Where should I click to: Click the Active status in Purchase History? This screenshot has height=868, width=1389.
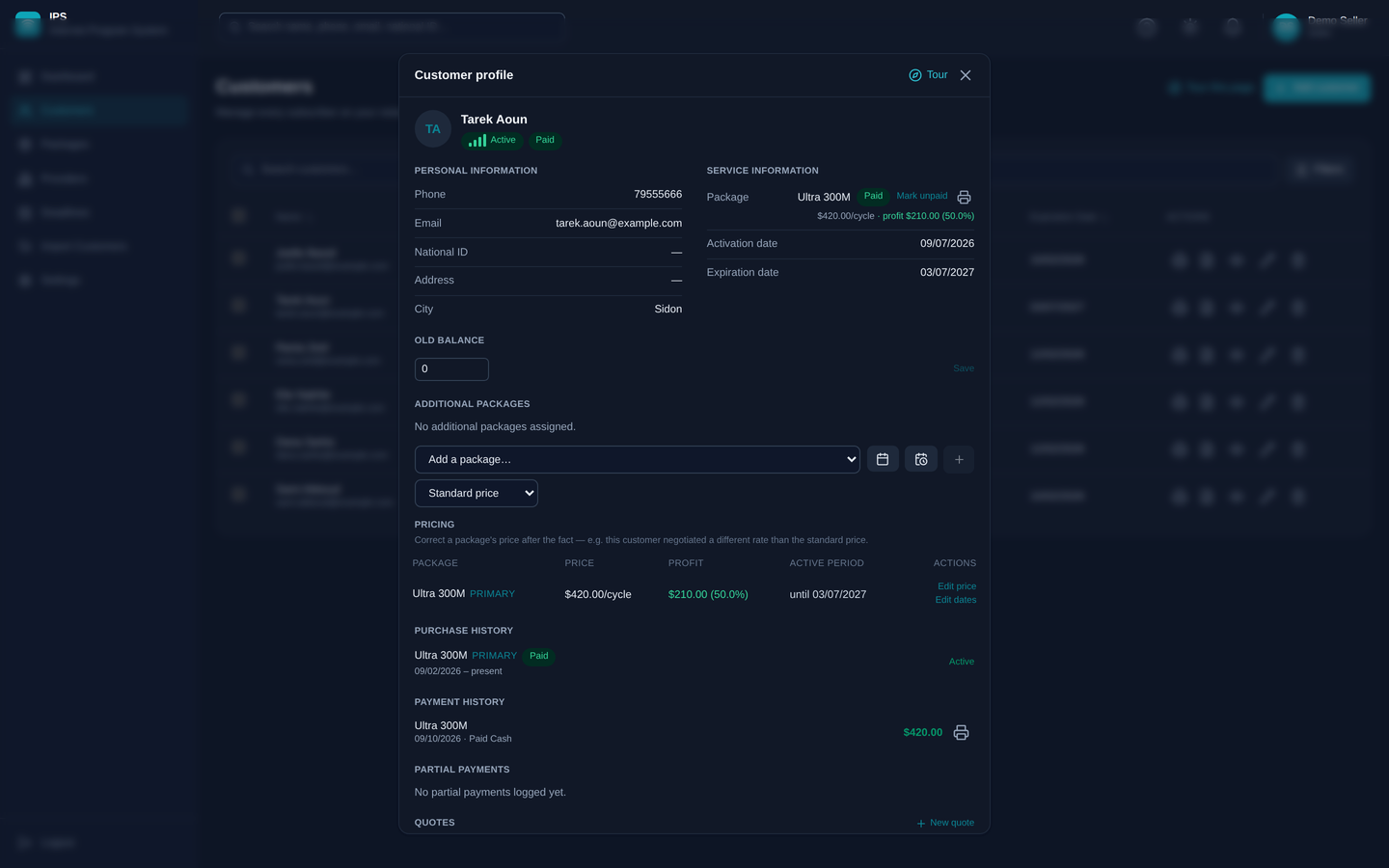(x=962, y=662)
